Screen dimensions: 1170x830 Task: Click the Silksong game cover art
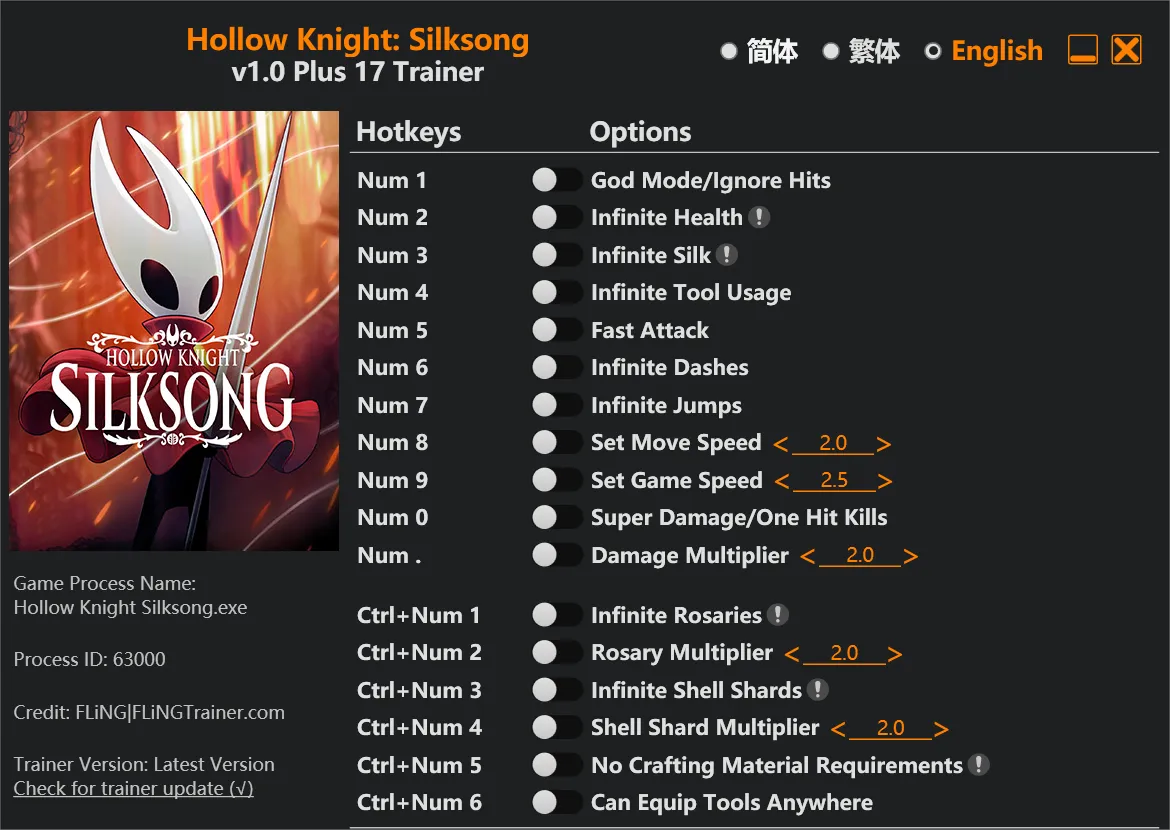pos(174,330)
